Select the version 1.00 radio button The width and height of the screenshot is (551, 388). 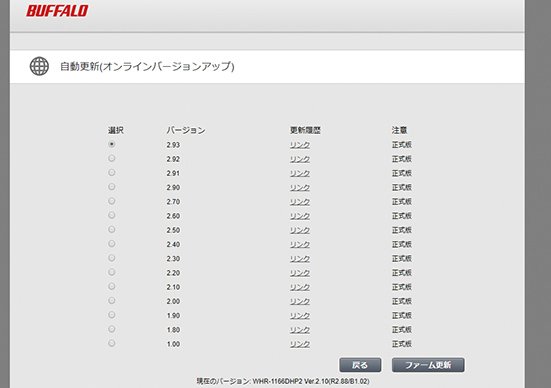112,343
